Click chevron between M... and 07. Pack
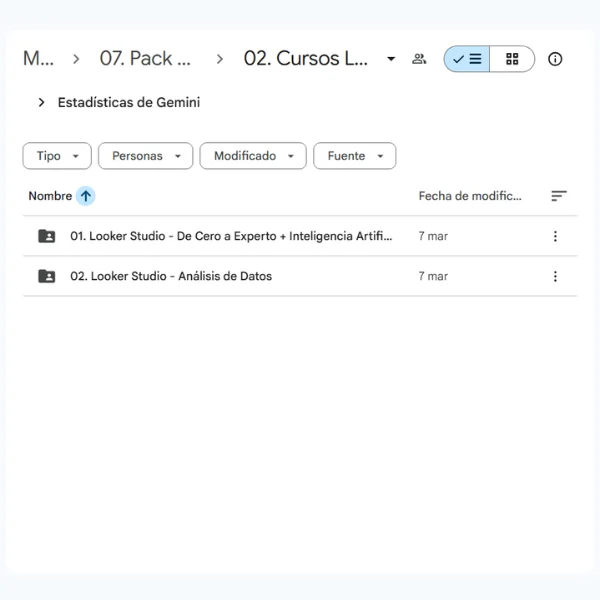Image resolution: width=600 pixels, height=600 pixels. 76,59
